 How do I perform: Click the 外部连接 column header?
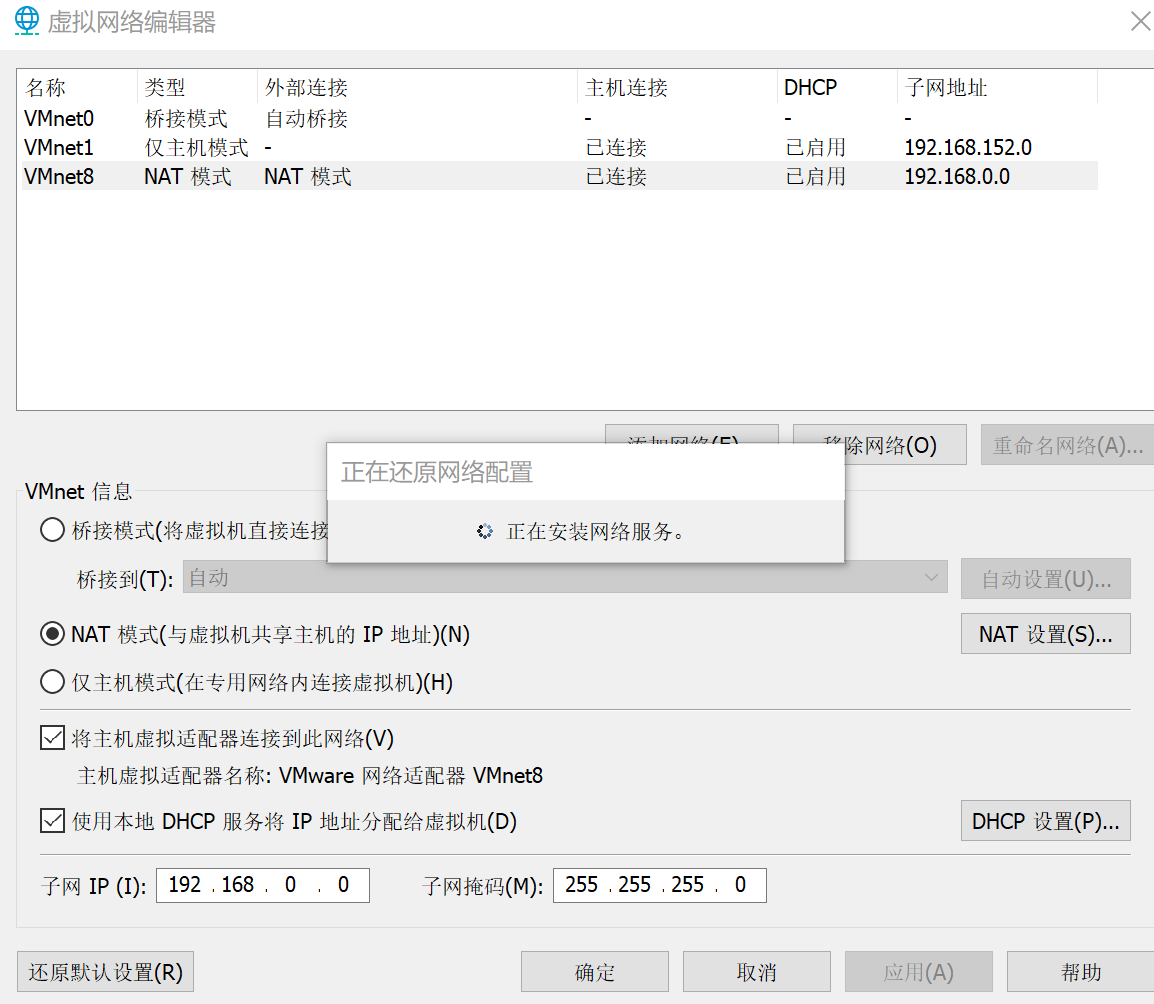tap(417, 88)
